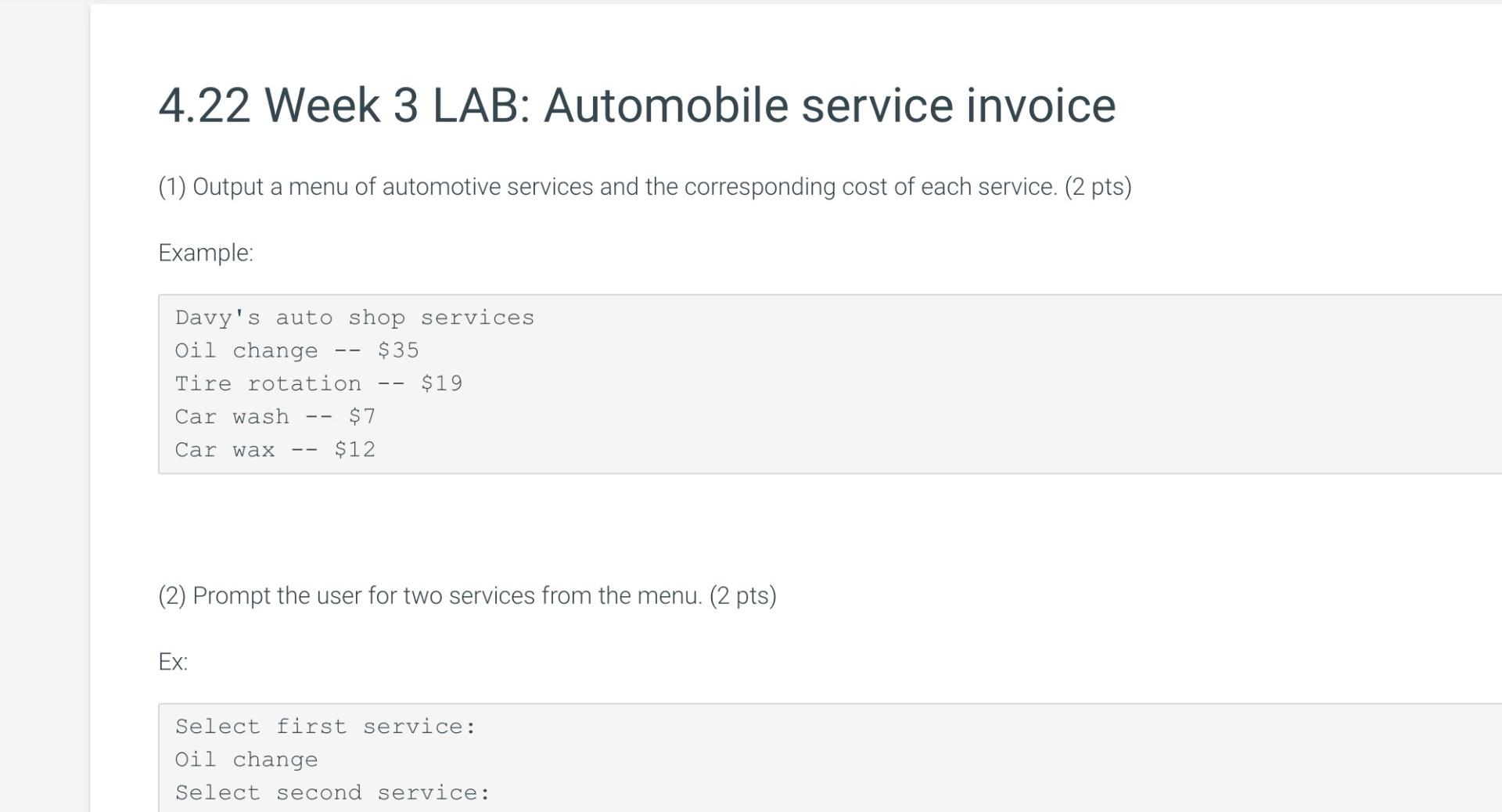This screenshot has height=812, width=1502.
Task: Click the "Select second service:" prompt line
Action: click(332, 792)
